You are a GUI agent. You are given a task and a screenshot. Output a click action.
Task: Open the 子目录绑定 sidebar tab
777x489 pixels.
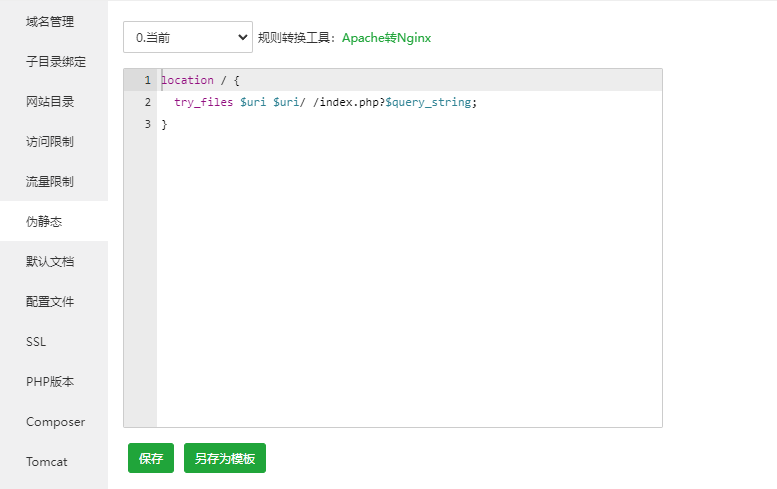pos(54,61)
